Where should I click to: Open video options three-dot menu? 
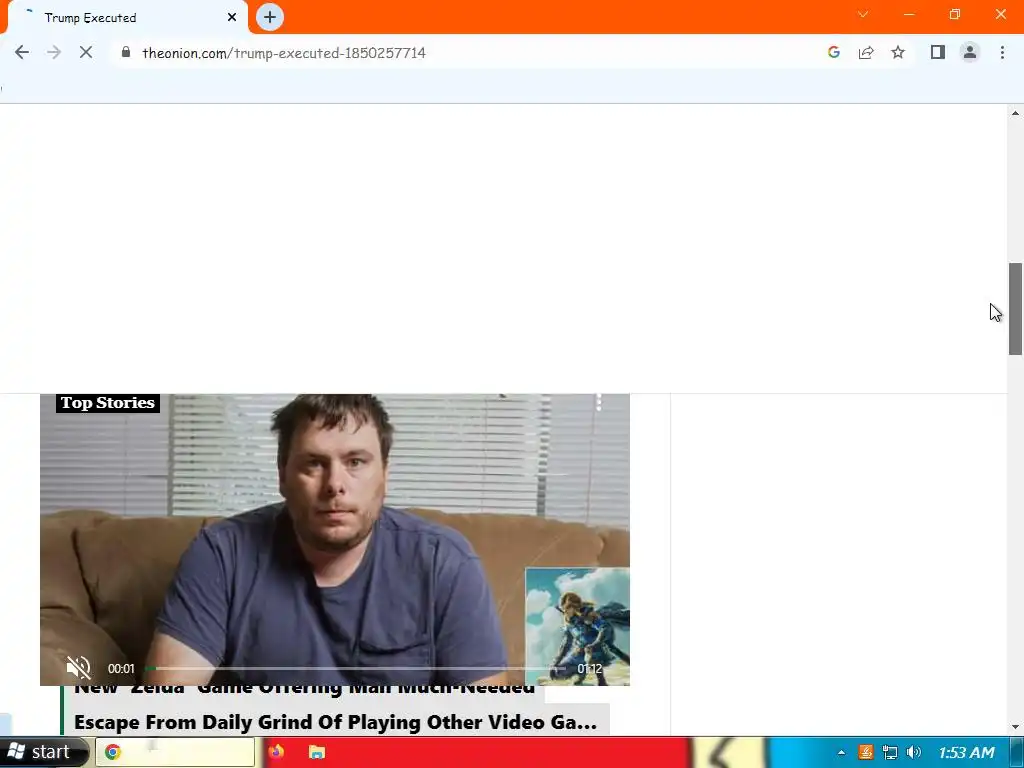tap(599, 402)
